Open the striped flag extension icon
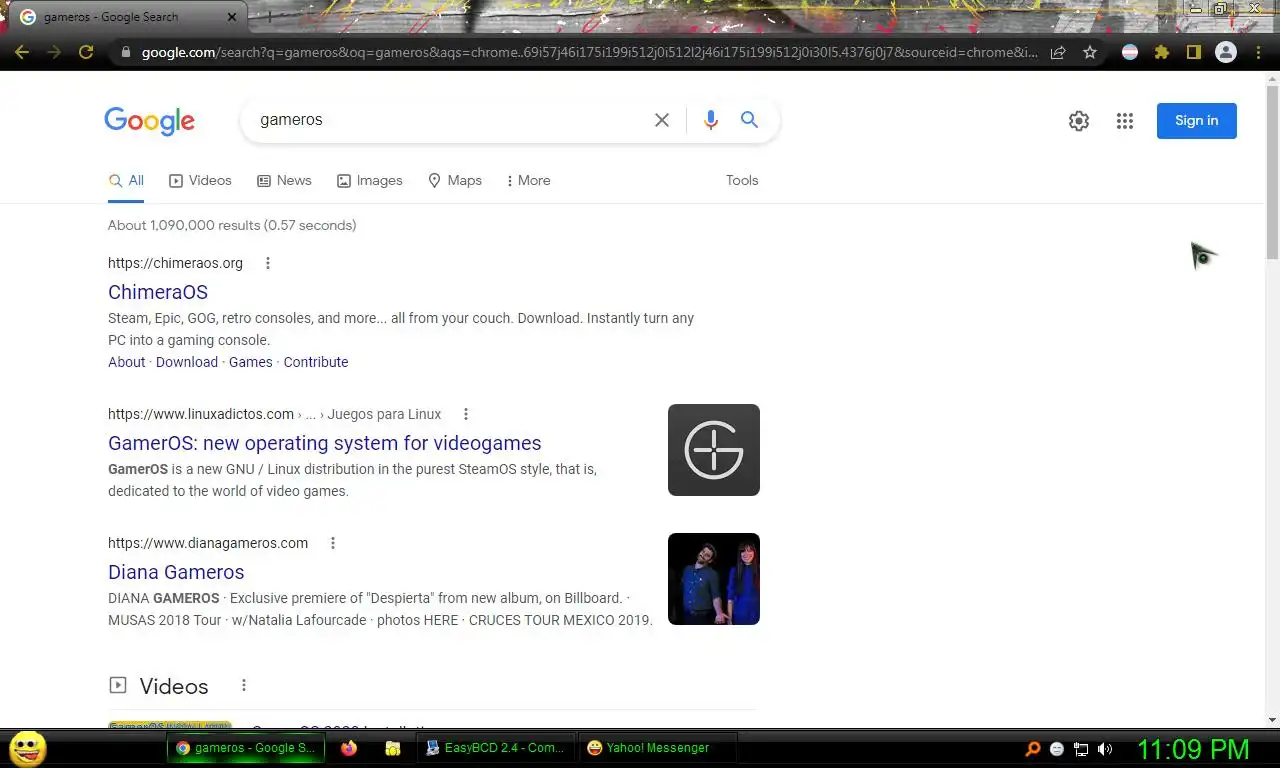The image size is (1280, 768). [x=1130, y=52]
